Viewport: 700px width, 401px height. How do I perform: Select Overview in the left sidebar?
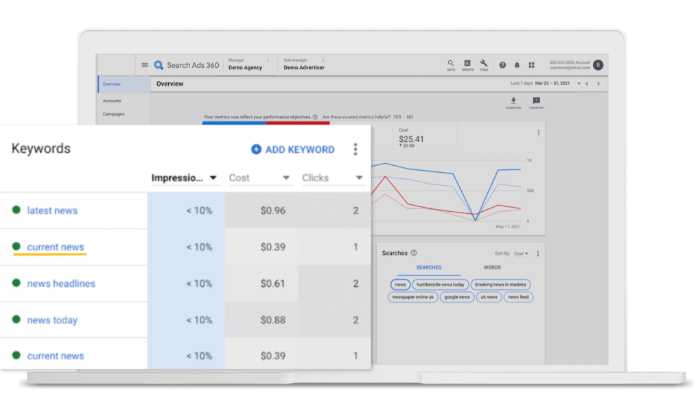[124, 84]
